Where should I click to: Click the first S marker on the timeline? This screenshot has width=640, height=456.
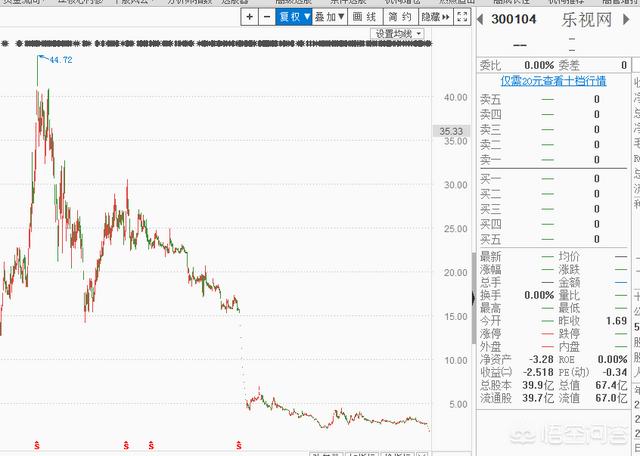[37, 445]
